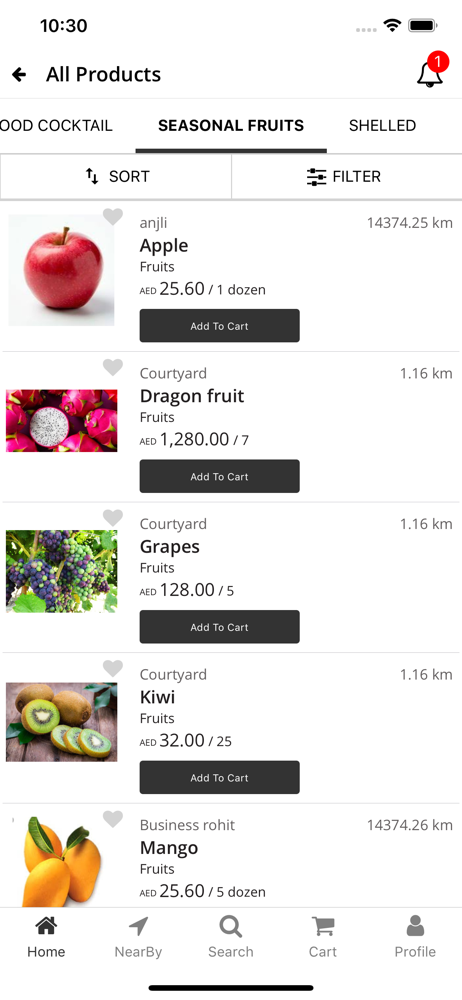
Task: Open the FILTER options
Action: [346, 177]
